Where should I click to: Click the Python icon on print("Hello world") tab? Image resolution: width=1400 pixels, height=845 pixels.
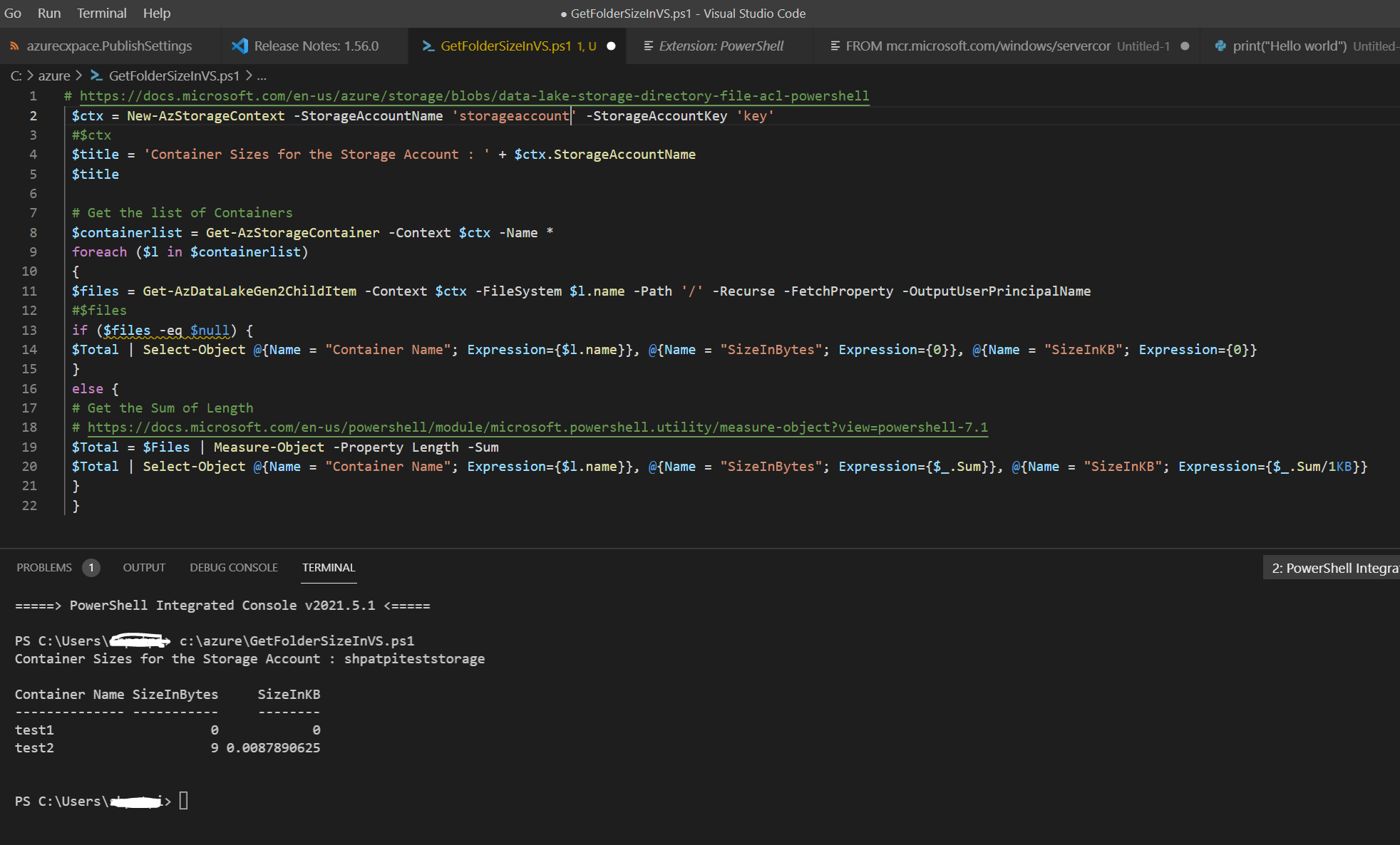coord(1220,46)
